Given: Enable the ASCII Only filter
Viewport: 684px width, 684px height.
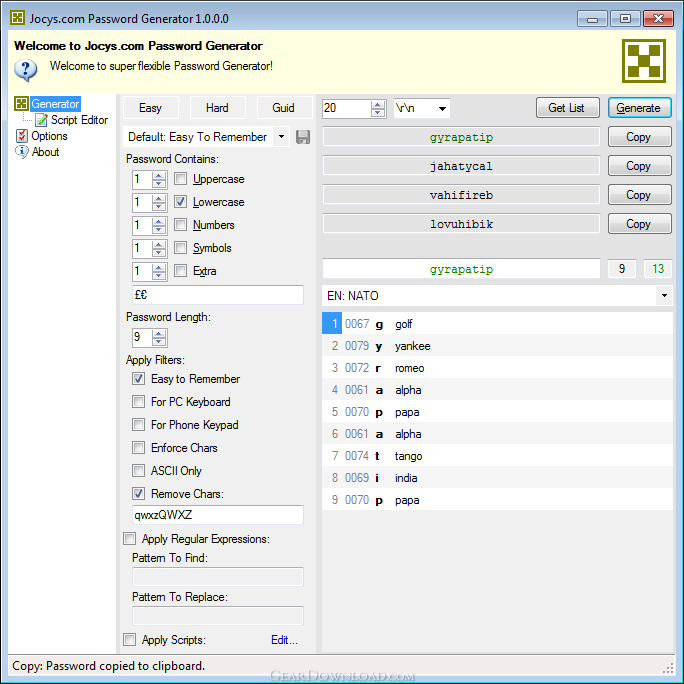Looking at the screenshot, I should pos(139,471).
